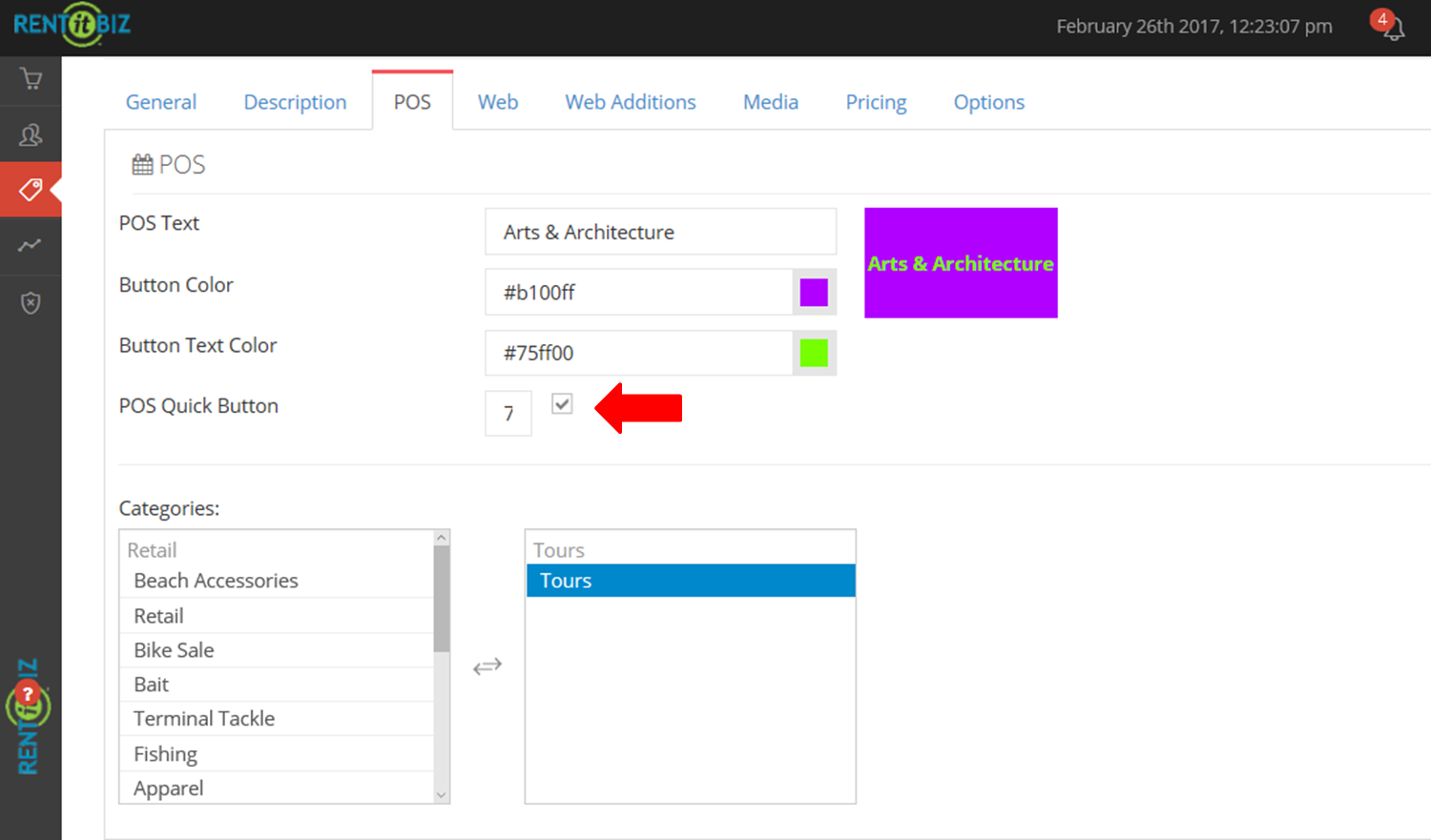
Task: Open the shield security sidebar icon
Action: tap(31, 303)
